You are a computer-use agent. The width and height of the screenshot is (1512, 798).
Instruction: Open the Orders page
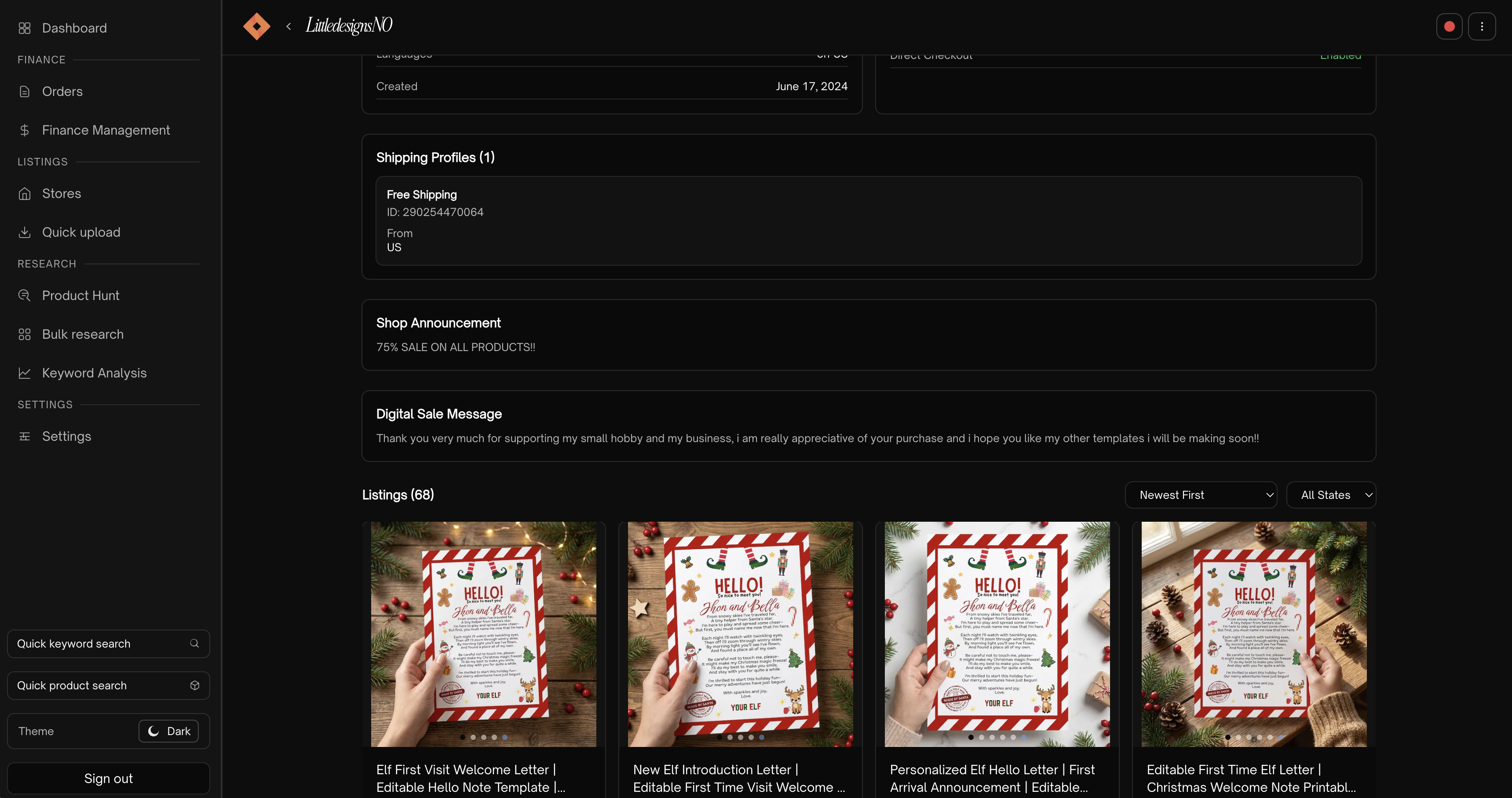pyautogui.click(x=62, y=92)
